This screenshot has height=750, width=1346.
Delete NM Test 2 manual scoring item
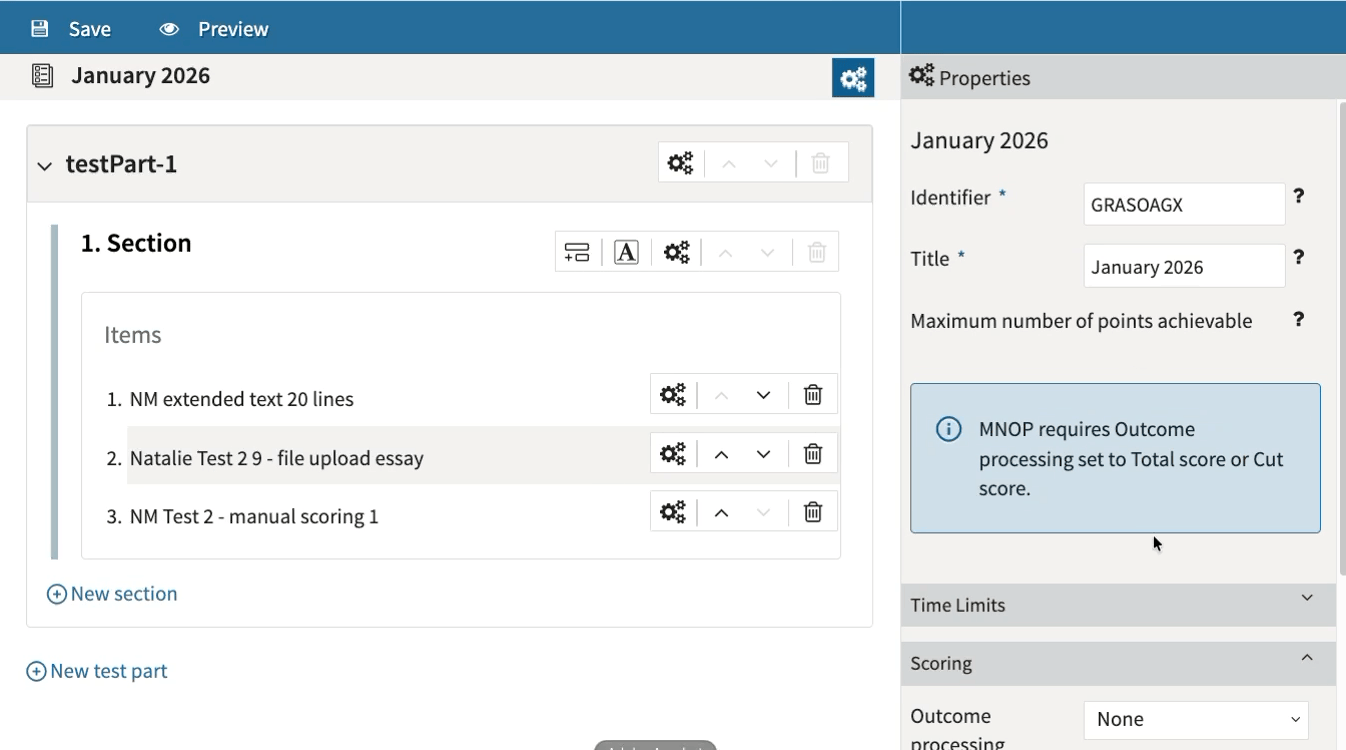(x=813, y=512)
